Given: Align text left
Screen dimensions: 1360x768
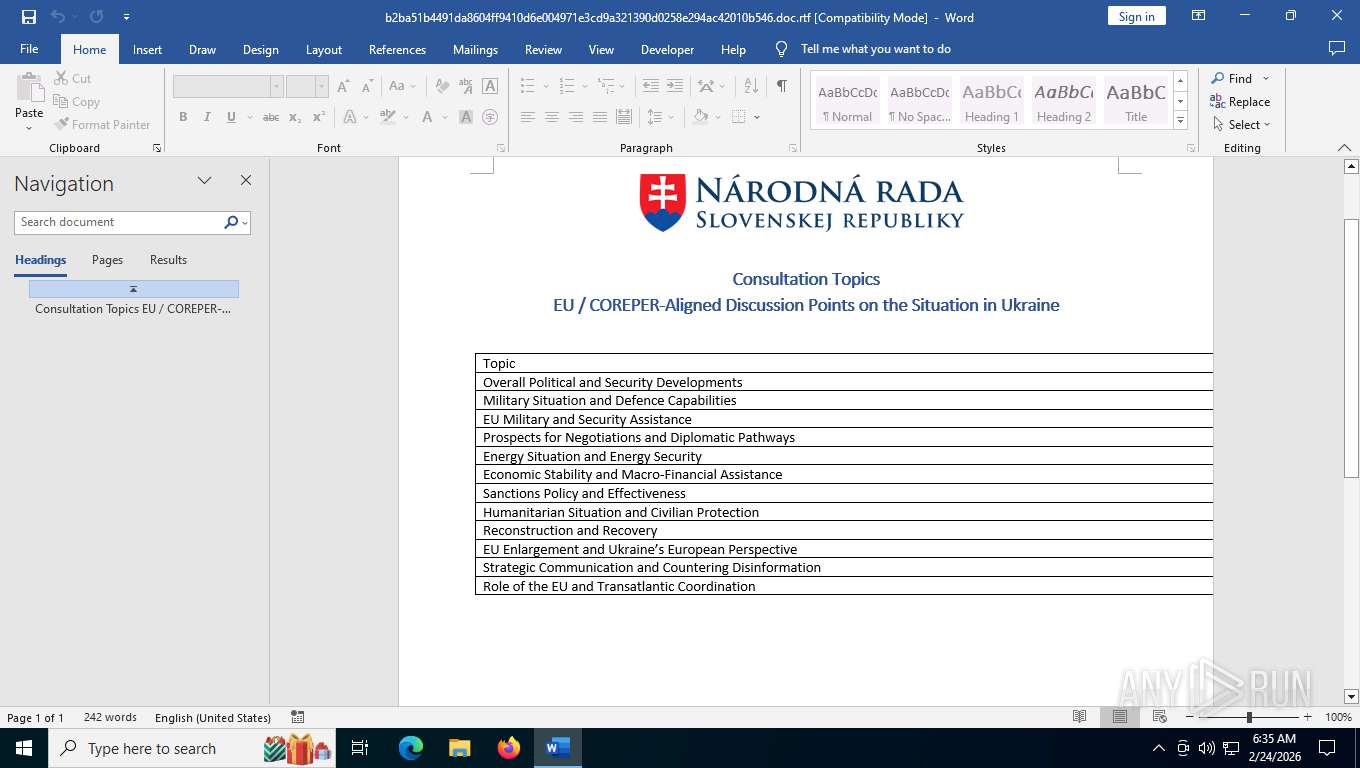Looking at the screenshot, I should (527, 117).
